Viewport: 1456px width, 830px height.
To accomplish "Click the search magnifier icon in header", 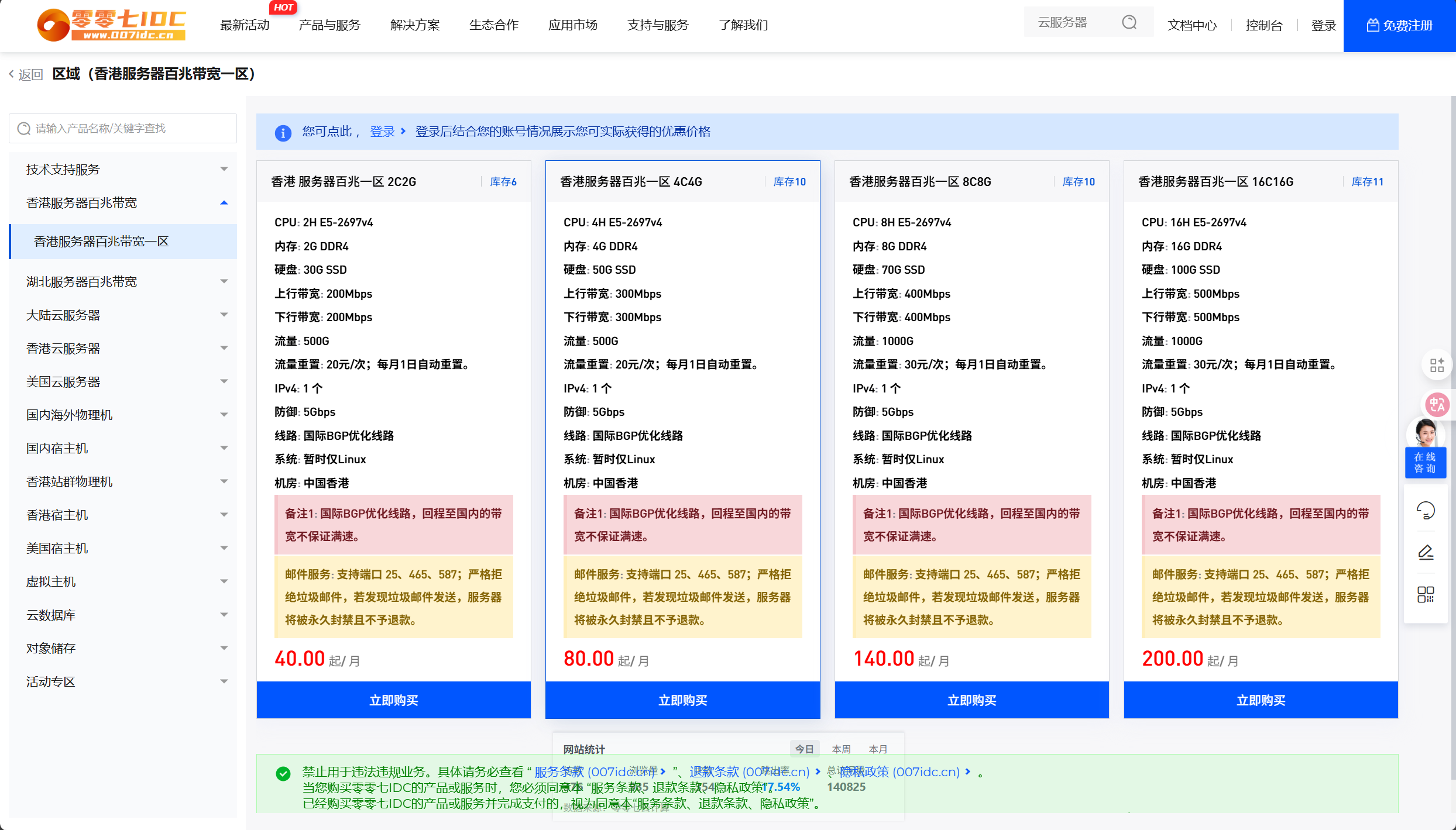I will coord(1129,22).
